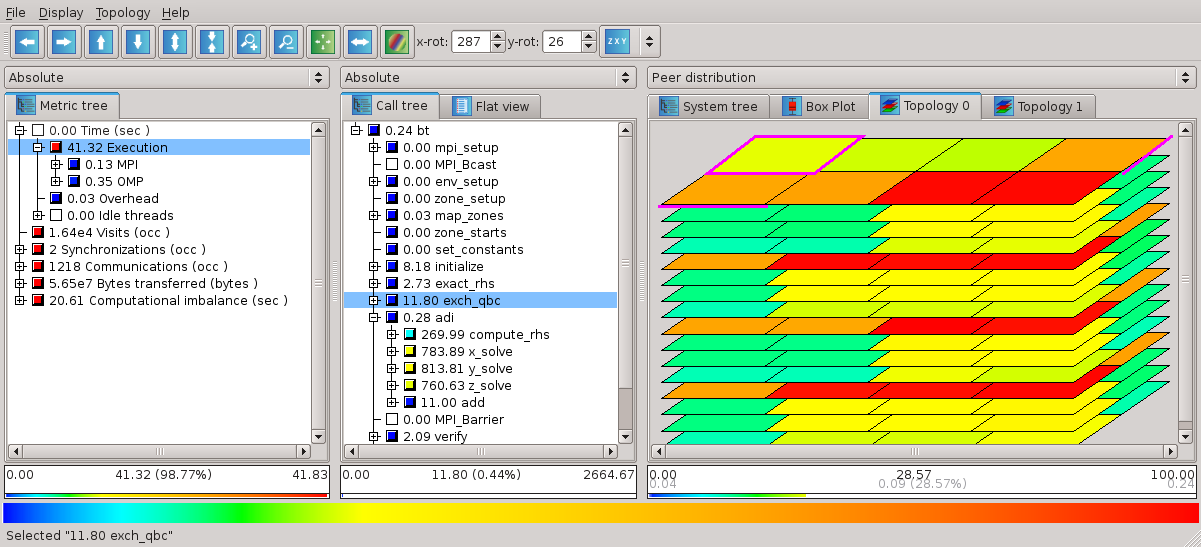Open the Peer distribution dropdown
This screenshot has width=1201, height=547.
coord(922,77)
